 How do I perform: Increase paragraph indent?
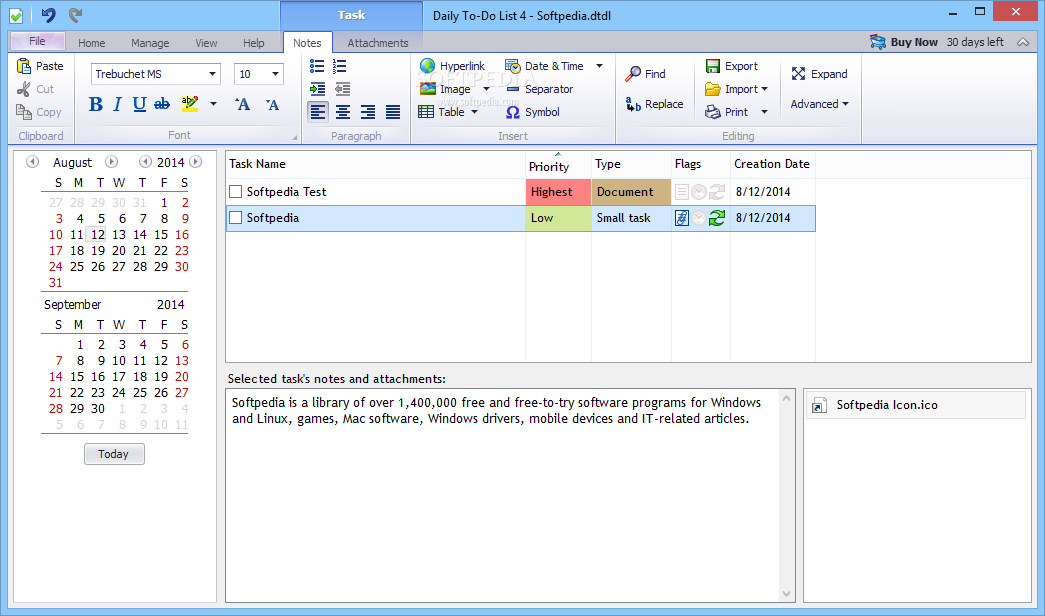[x=318, y=89]
